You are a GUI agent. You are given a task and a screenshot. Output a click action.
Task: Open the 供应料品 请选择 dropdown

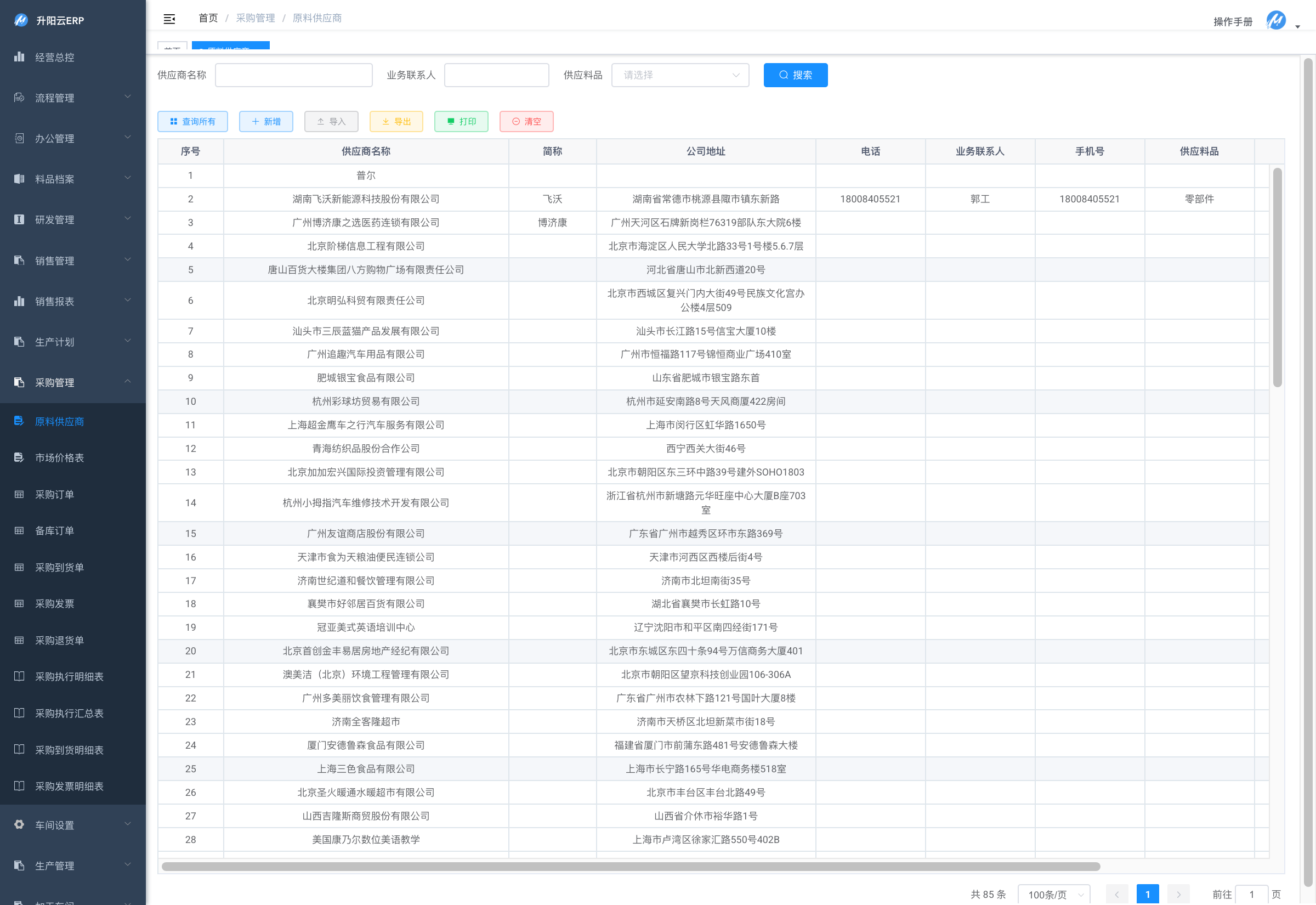click(x=680, y=75)
